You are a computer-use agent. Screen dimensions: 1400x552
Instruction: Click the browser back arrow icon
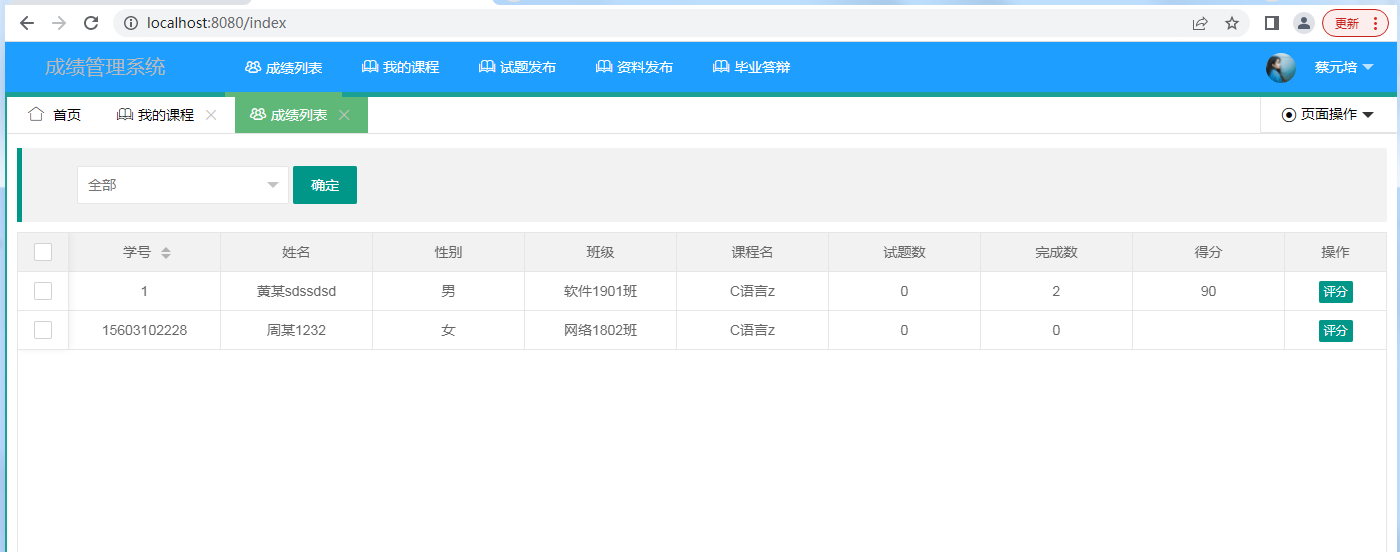[27, 23]
